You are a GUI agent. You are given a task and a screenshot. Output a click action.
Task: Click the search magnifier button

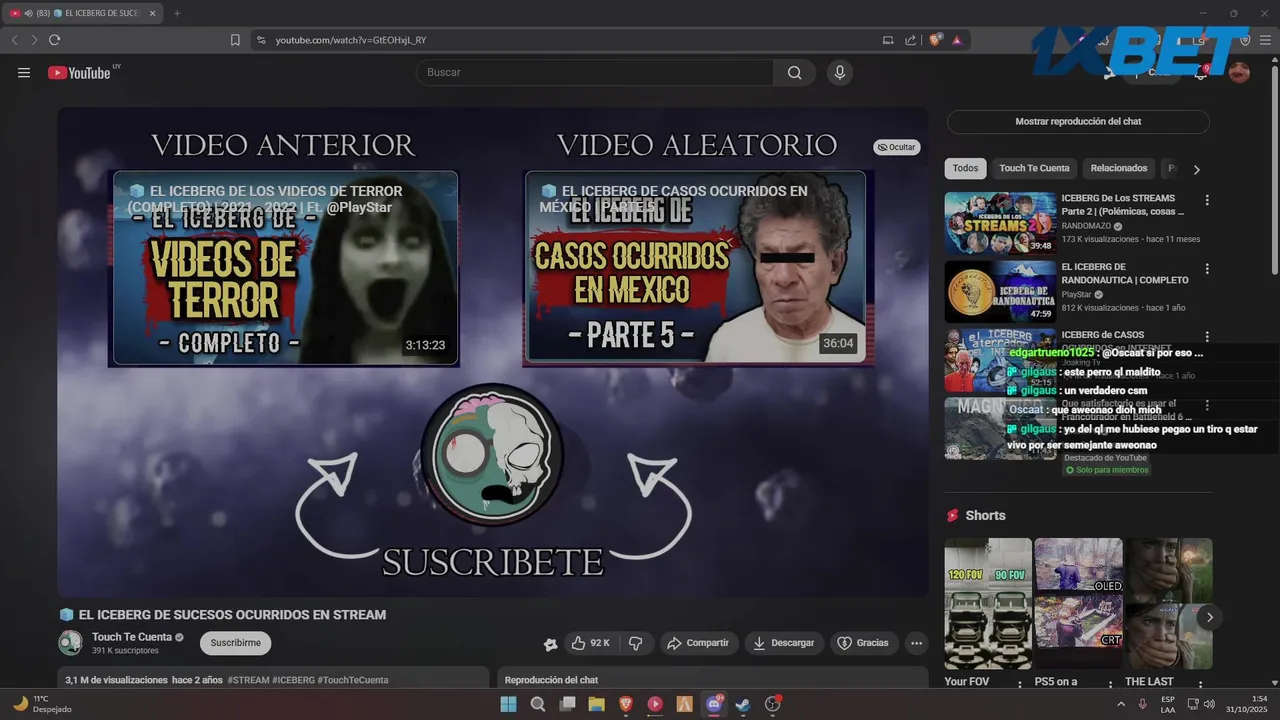[795, 72]
